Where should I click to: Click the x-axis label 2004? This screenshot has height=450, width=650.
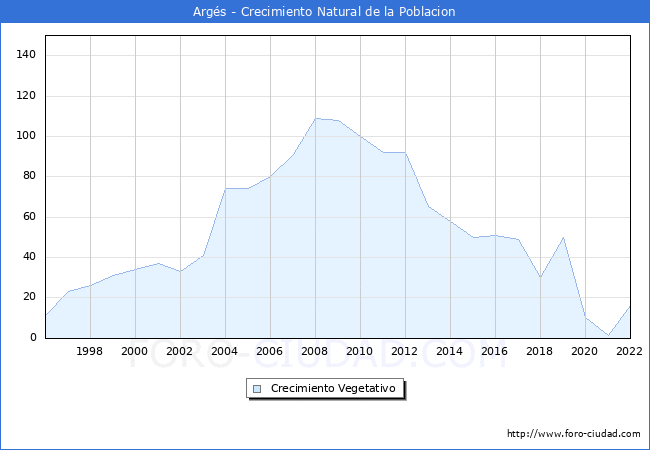(224, 351)
